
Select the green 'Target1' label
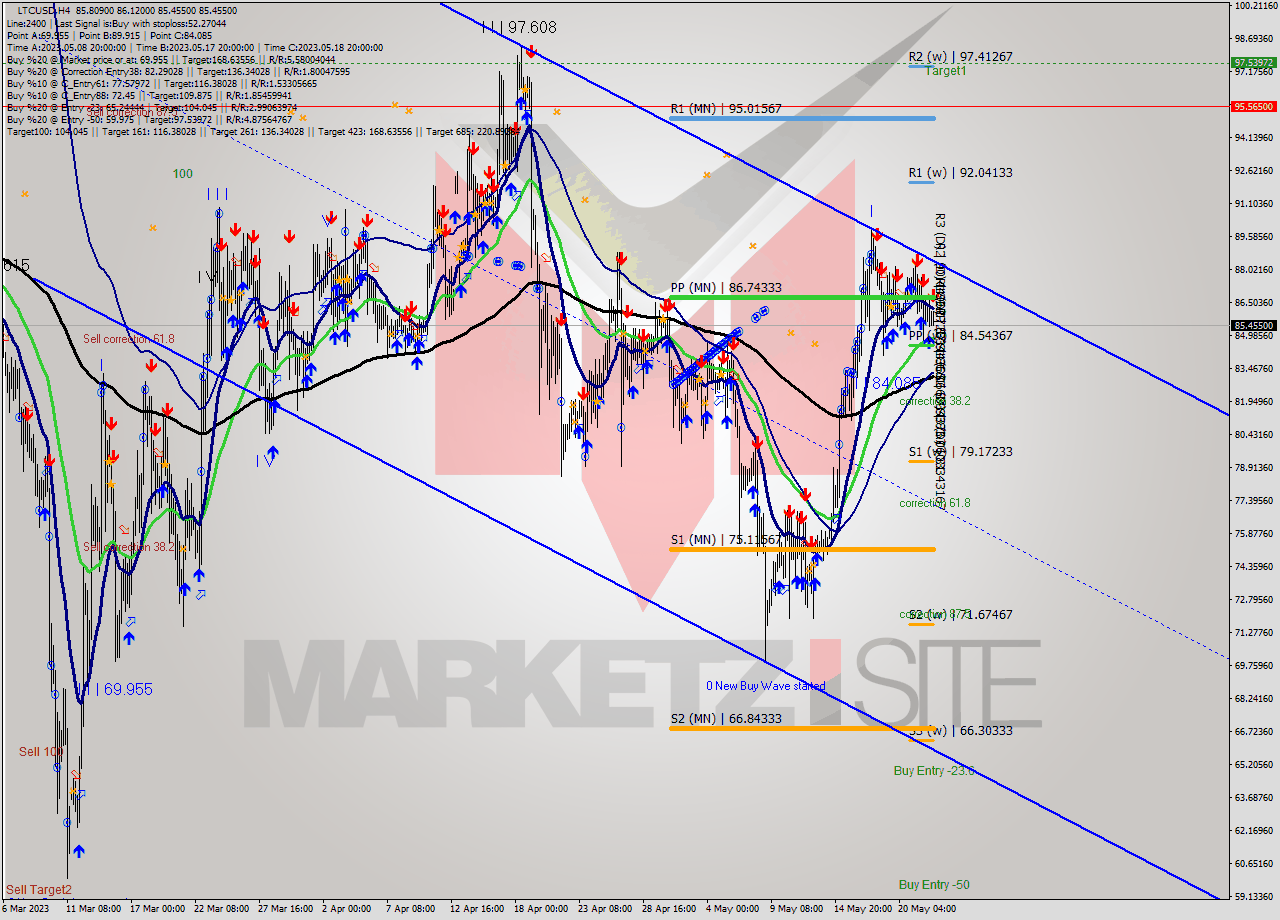(945, 71)
